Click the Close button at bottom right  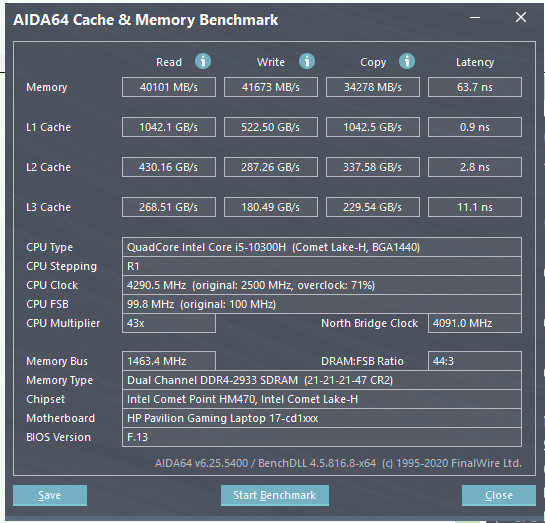[x=499, y=495]
